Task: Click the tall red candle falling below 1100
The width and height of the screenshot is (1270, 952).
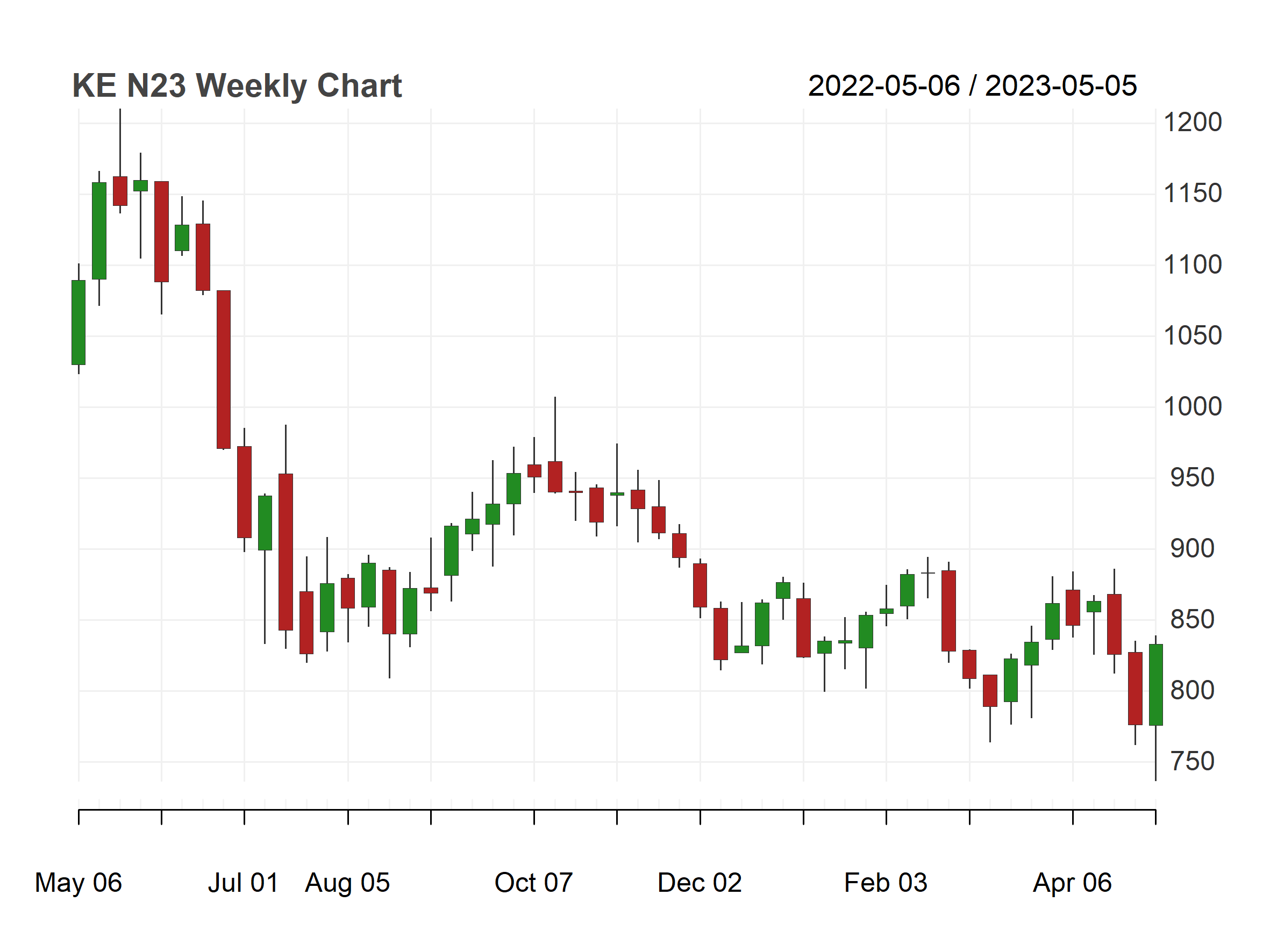Action: point(223,369)
